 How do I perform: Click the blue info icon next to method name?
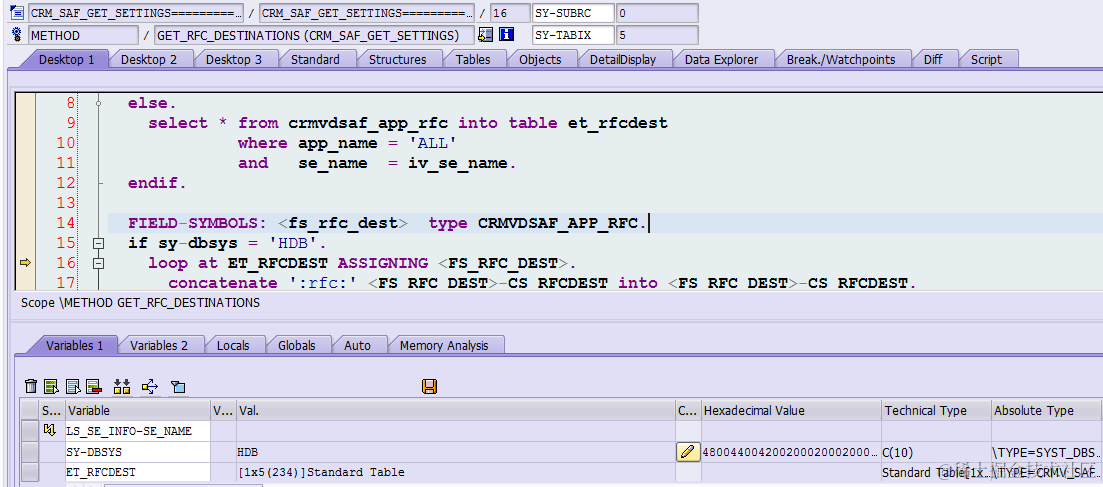click(x=506, y=35)
